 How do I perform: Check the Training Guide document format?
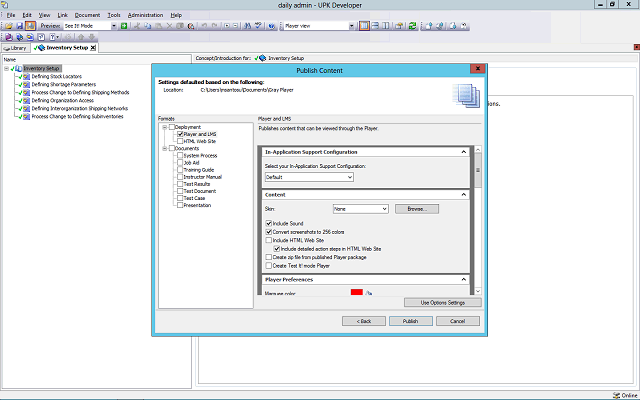pyautogui.click(x=180, y=170)
